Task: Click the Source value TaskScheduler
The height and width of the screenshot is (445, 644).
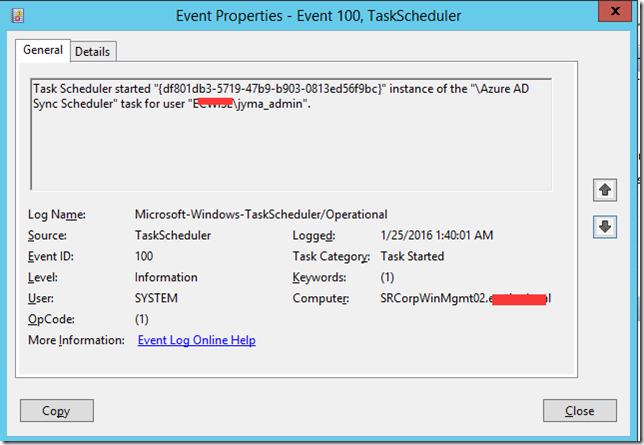Action: (173, 235)
